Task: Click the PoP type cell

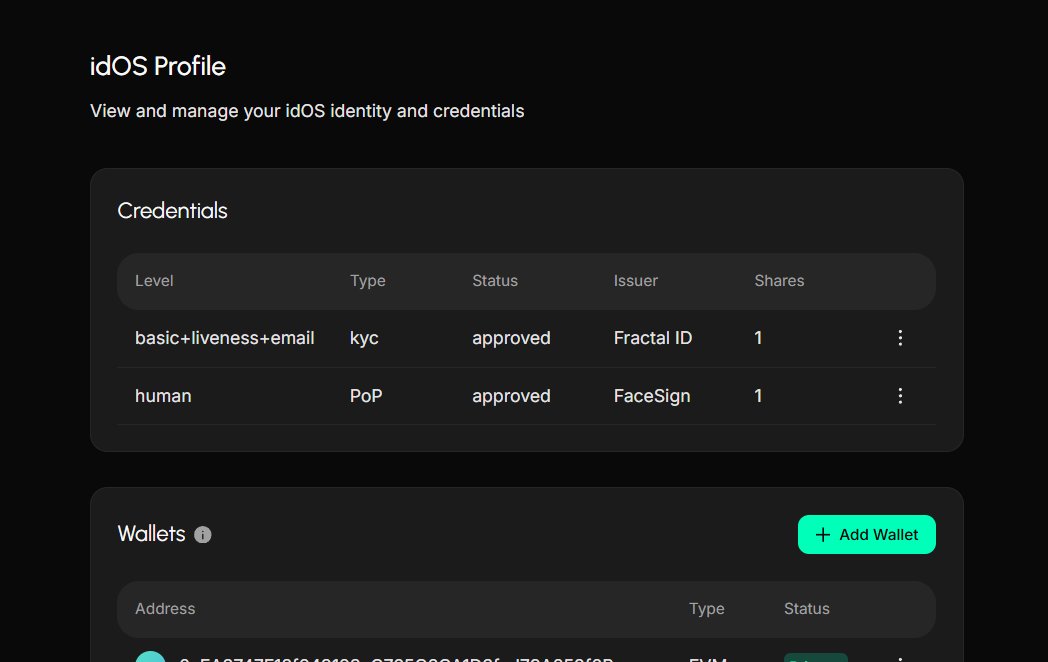Action: tap(366, 396)
